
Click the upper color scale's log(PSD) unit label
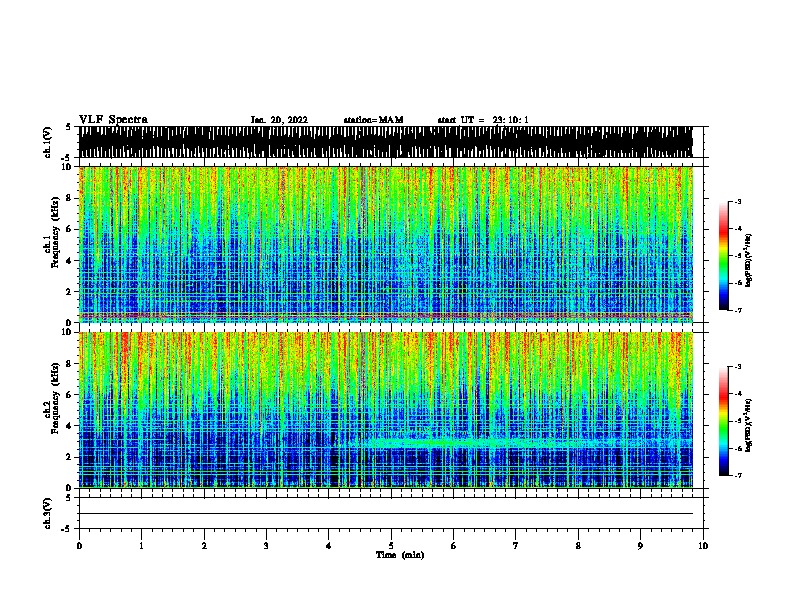[748, 260]
